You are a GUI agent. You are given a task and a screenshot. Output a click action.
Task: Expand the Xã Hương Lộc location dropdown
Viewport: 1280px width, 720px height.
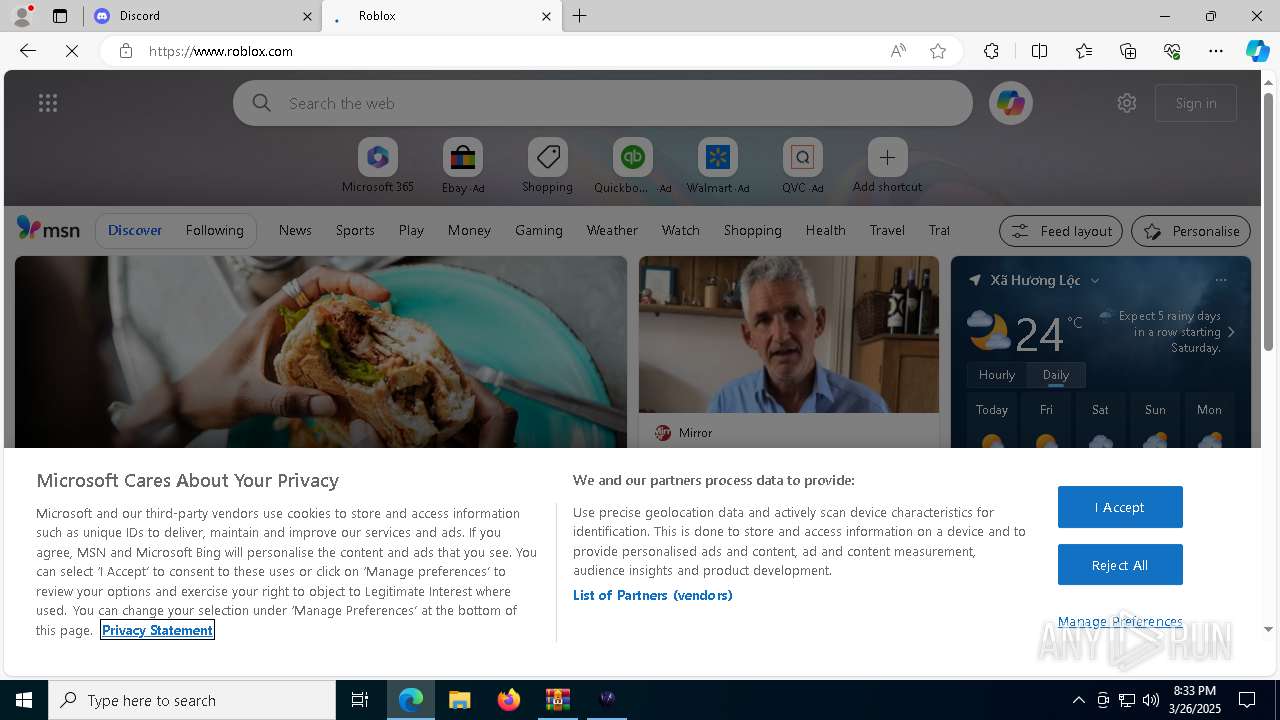[1095, 281]
